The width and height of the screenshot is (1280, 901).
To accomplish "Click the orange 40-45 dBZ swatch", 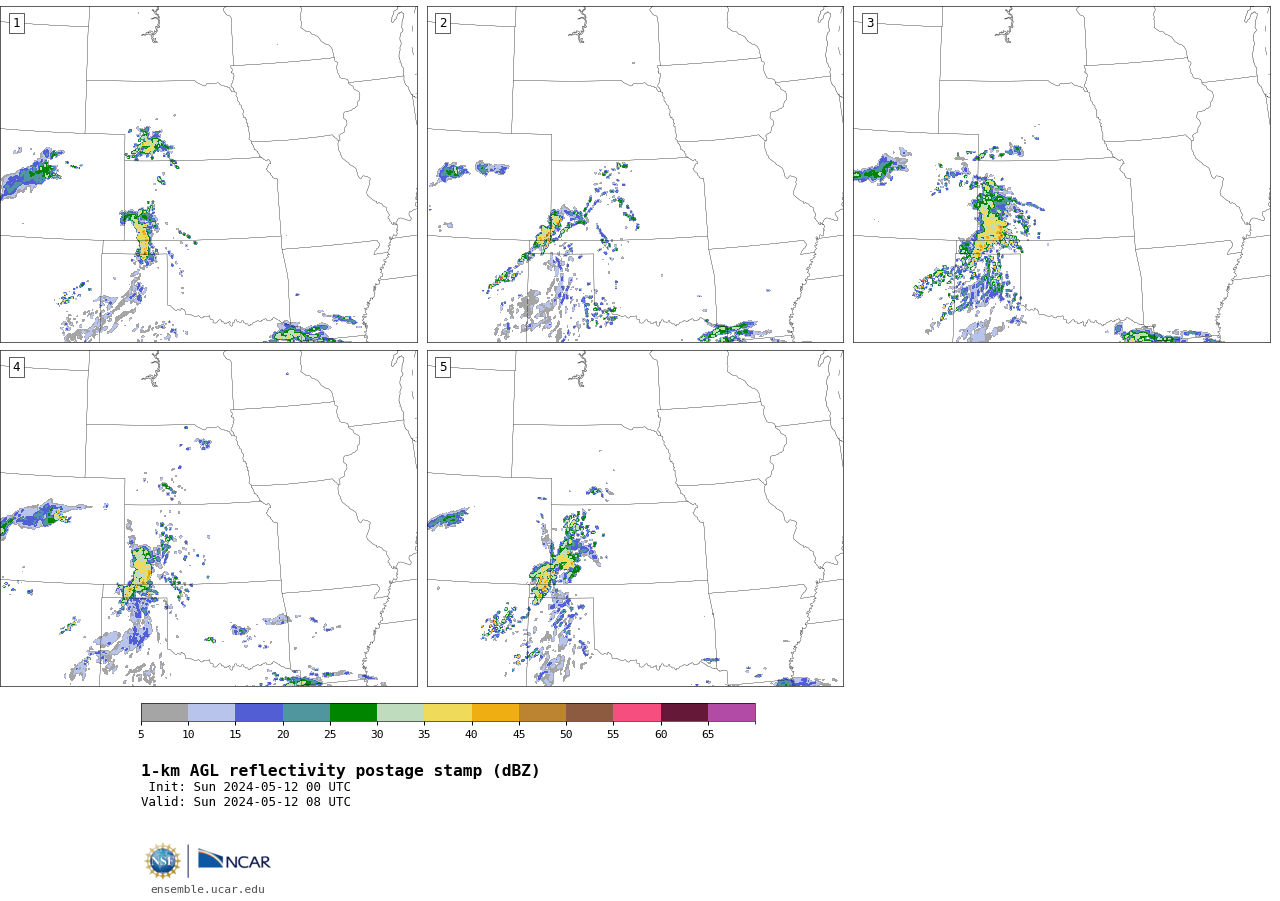I will [495, 712].
